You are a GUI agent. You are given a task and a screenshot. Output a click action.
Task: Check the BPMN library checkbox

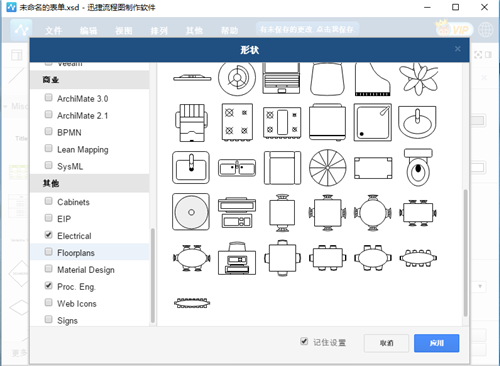[x=49, y=131]
